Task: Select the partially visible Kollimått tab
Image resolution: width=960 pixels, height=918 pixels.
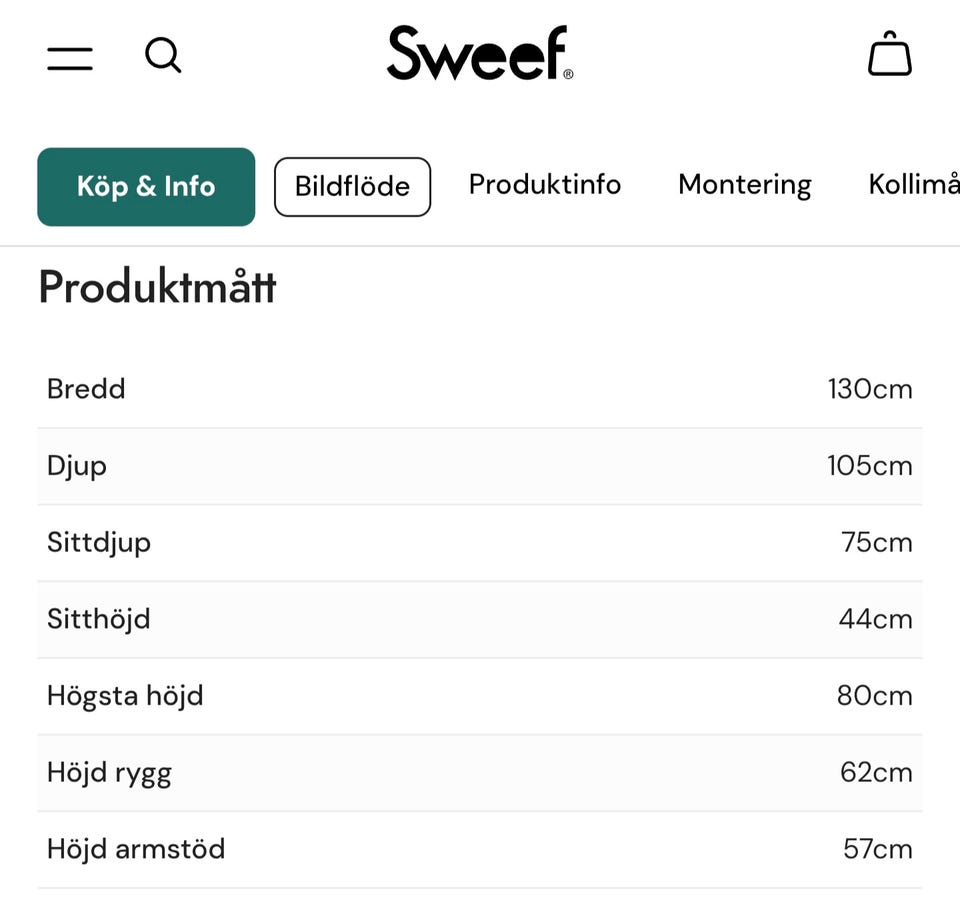Action: (x=914, y=185)
